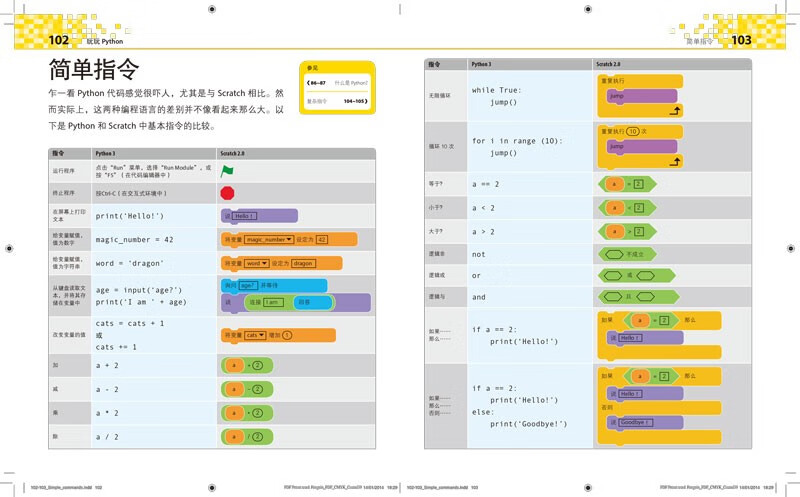Image resolution: width=800 pixels, height=497 pixels.
Task: Click the for i in range (10): code
Action: click(x=517, y=141)
